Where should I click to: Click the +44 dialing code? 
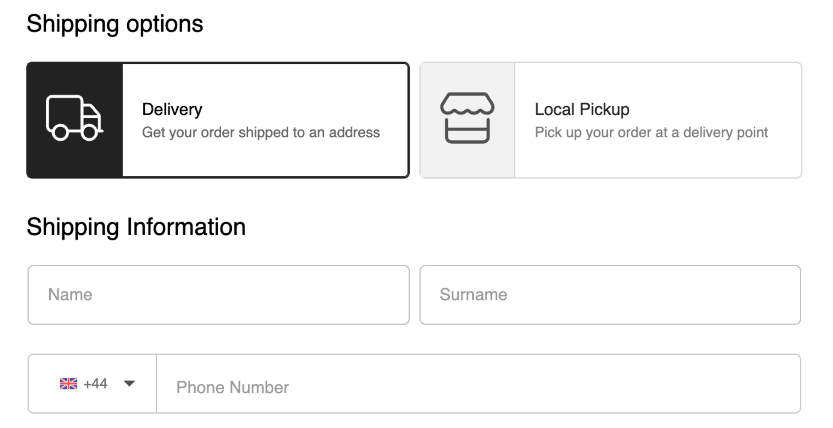click(95, 384)
